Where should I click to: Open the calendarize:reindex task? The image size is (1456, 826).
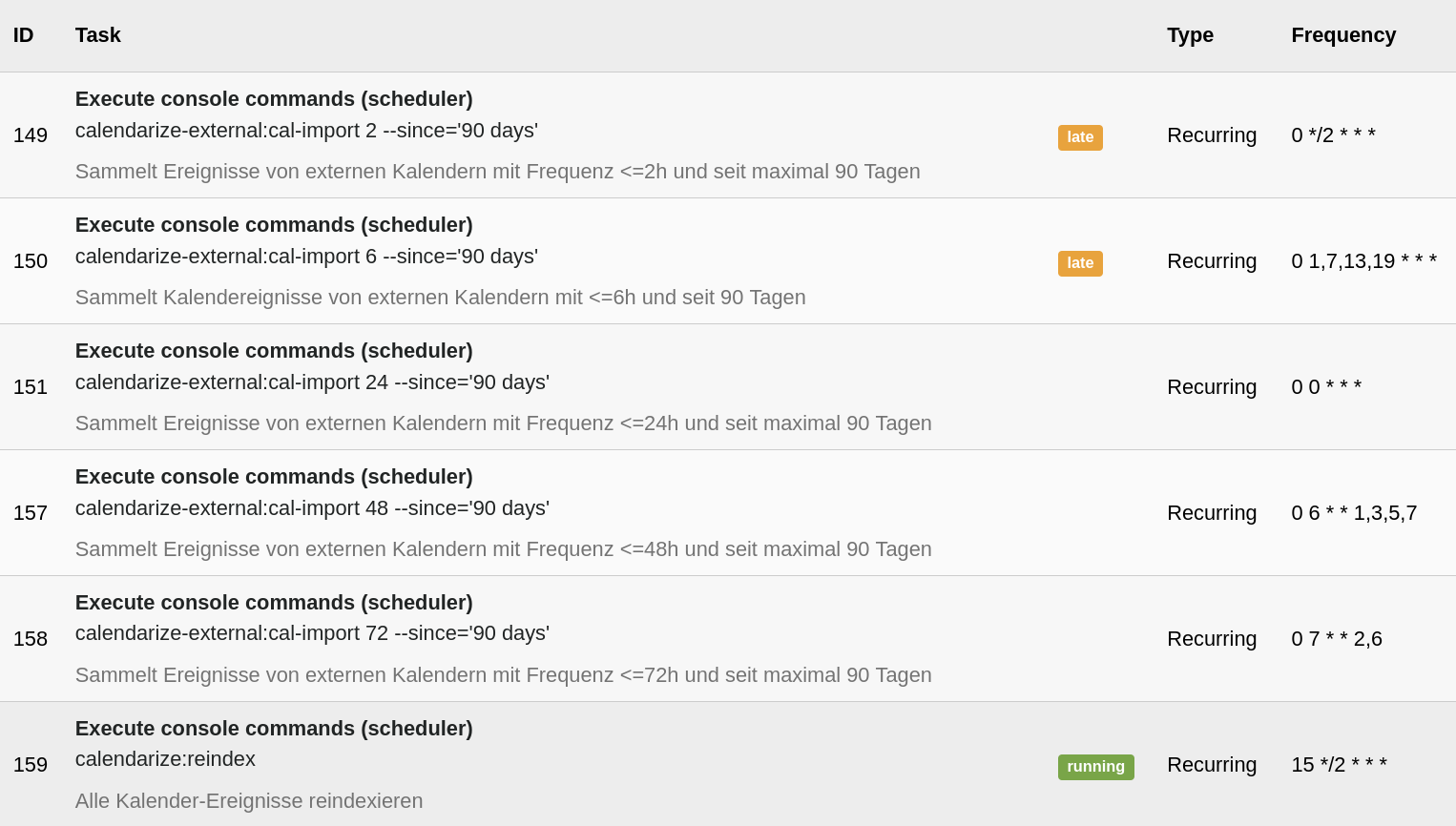(x=165, y=759)
